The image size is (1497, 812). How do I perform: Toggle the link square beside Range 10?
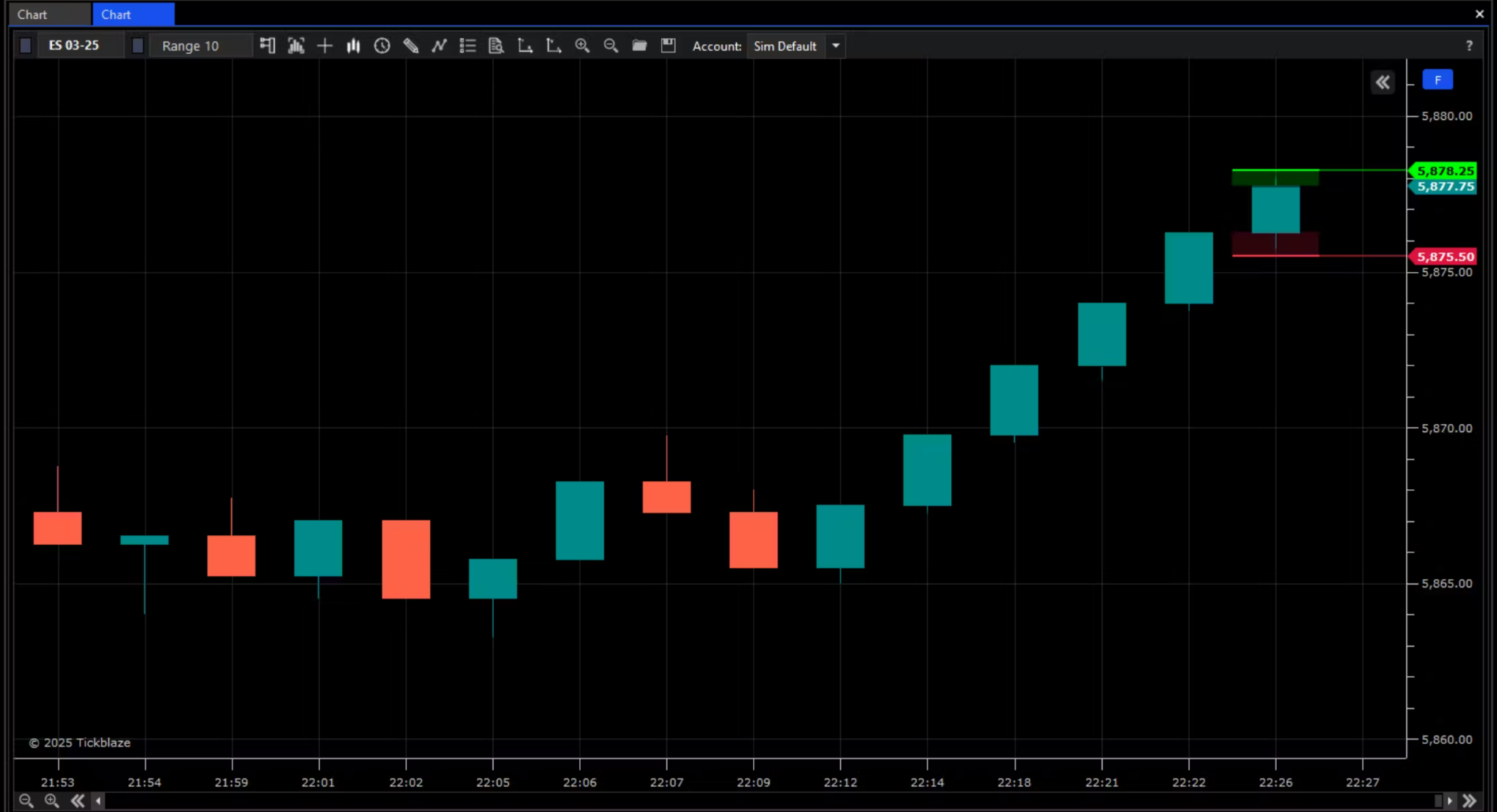pos(137,46)
